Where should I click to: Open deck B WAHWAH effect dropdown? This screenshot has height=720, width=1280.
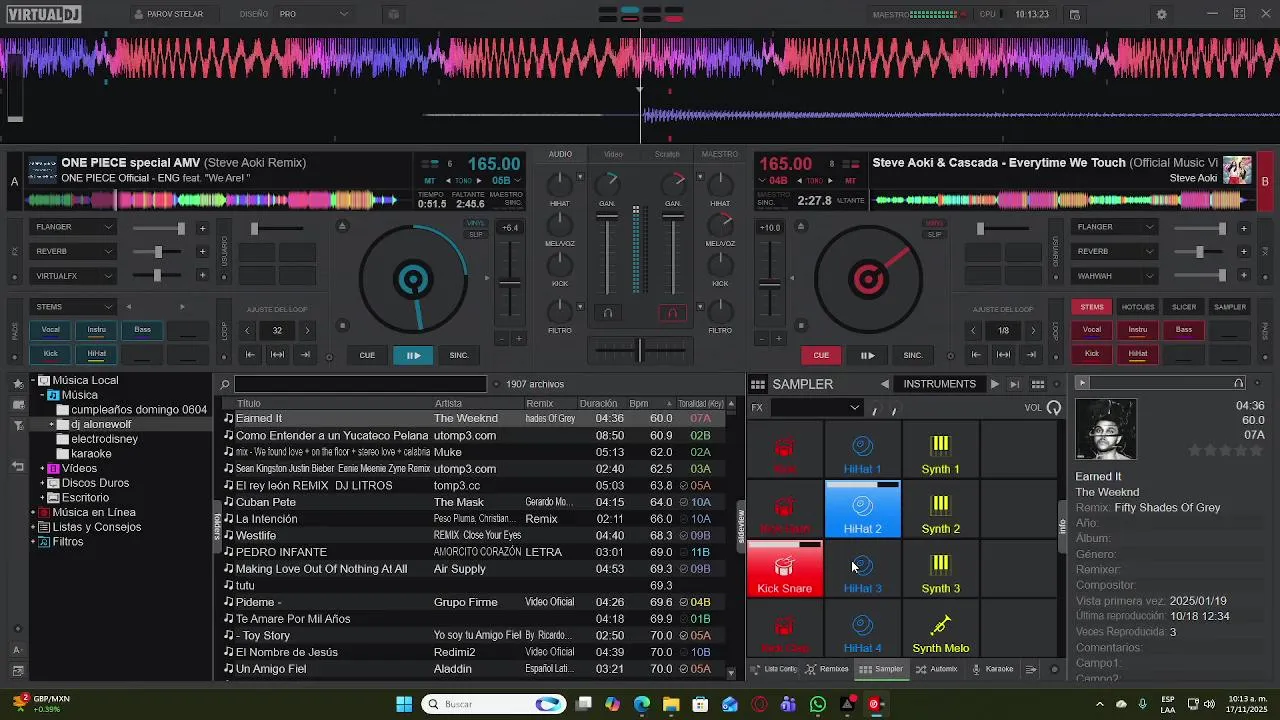pos(1114,276)
